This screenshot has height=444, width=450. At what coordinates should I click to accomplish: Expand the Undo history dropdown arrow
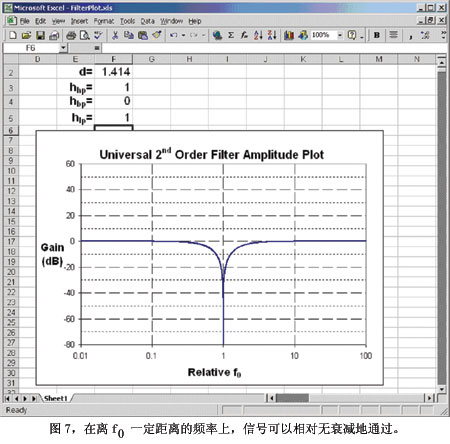183,35
